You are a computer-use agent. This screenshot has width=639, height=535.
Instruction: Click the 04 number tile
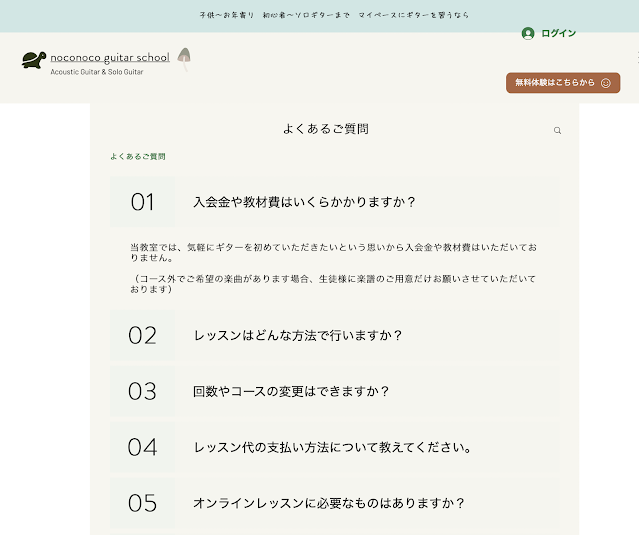coord(142,447)
